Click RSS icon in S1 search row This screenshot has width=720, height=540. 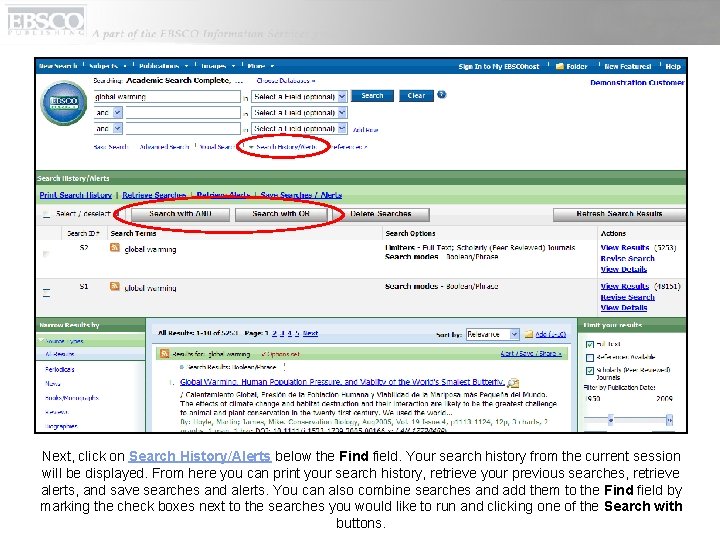[x=115, y=287]
